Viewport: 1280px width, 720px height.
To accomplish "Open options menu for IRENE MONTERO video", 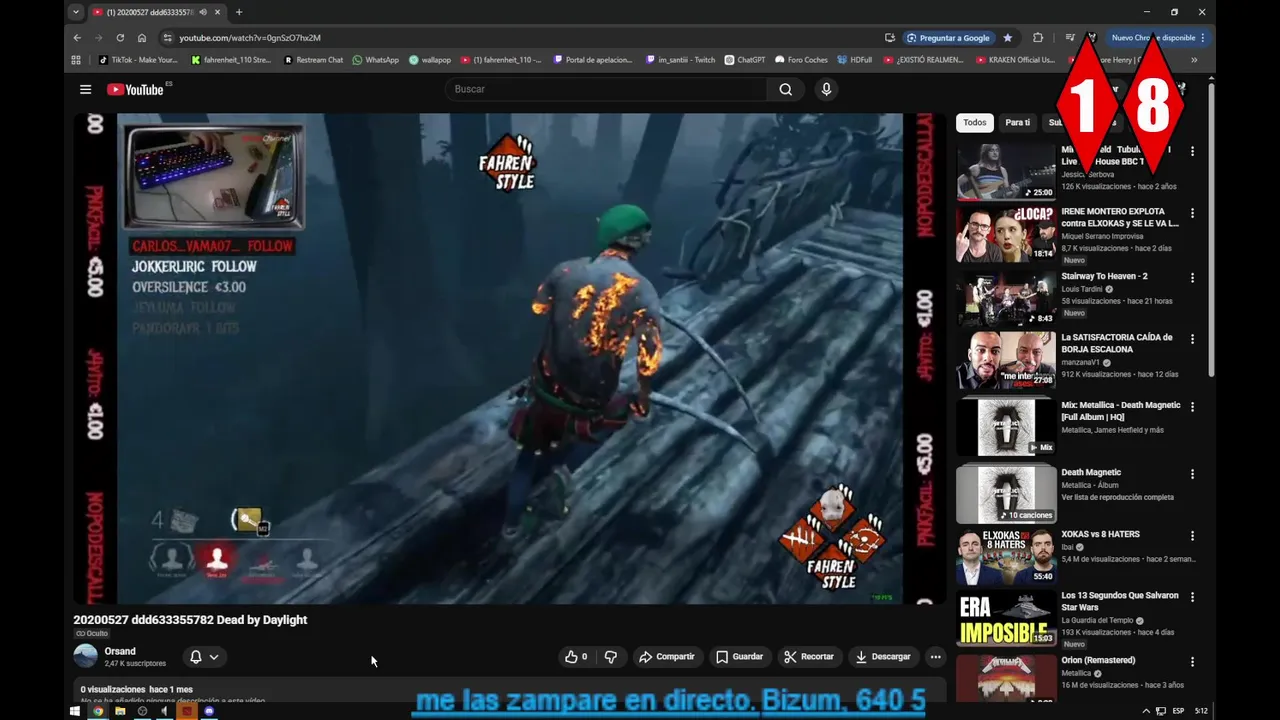I will point(1192,213).
